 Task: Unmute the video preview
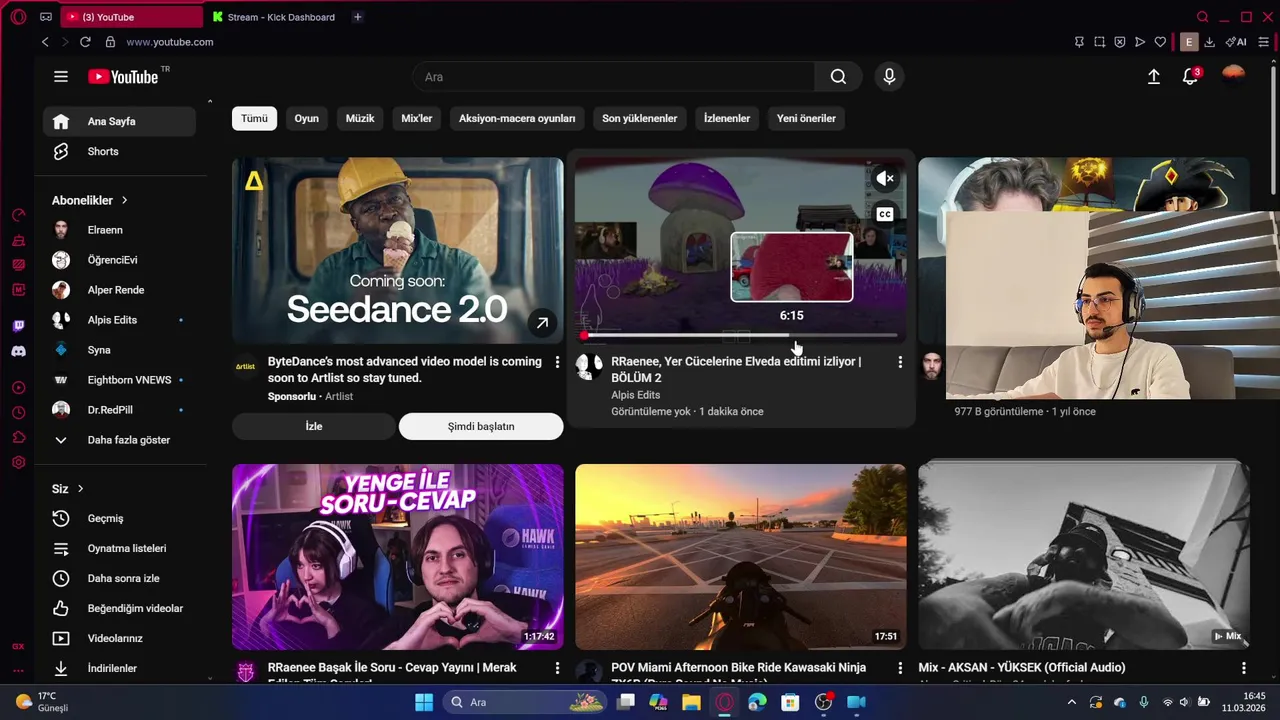click(x=885, y=179)
